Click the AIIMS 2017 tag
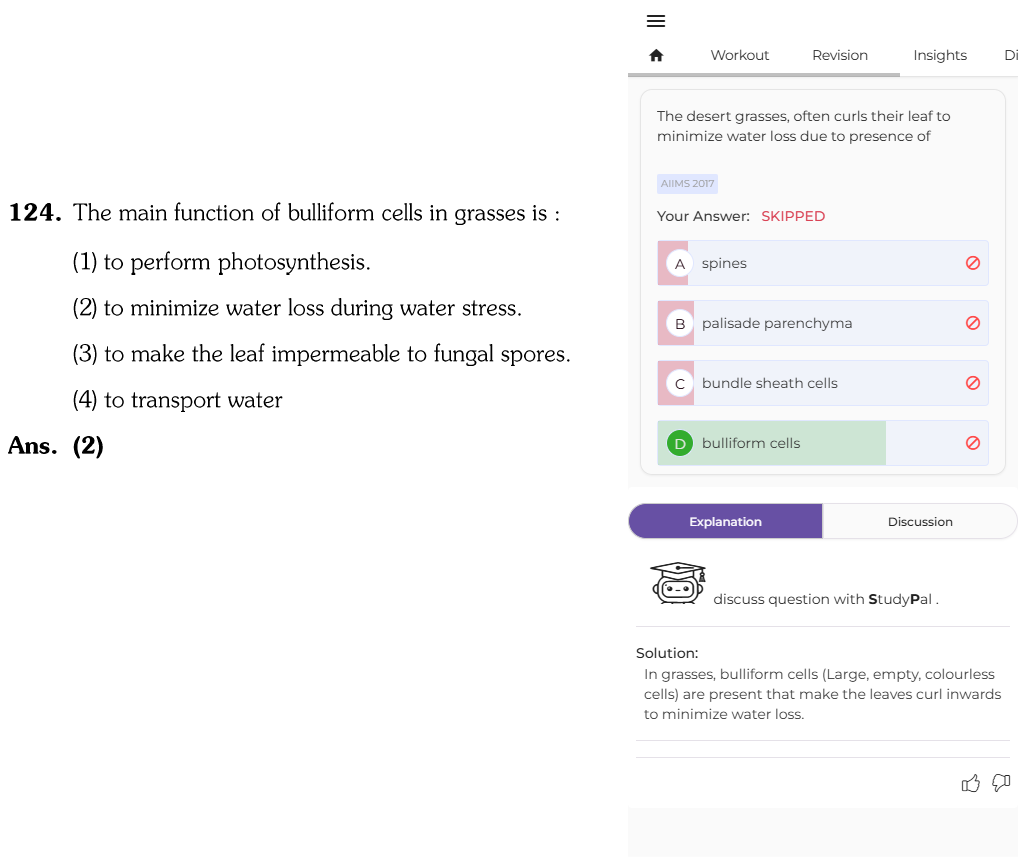The image size is (1018, 857). point(687,184)
